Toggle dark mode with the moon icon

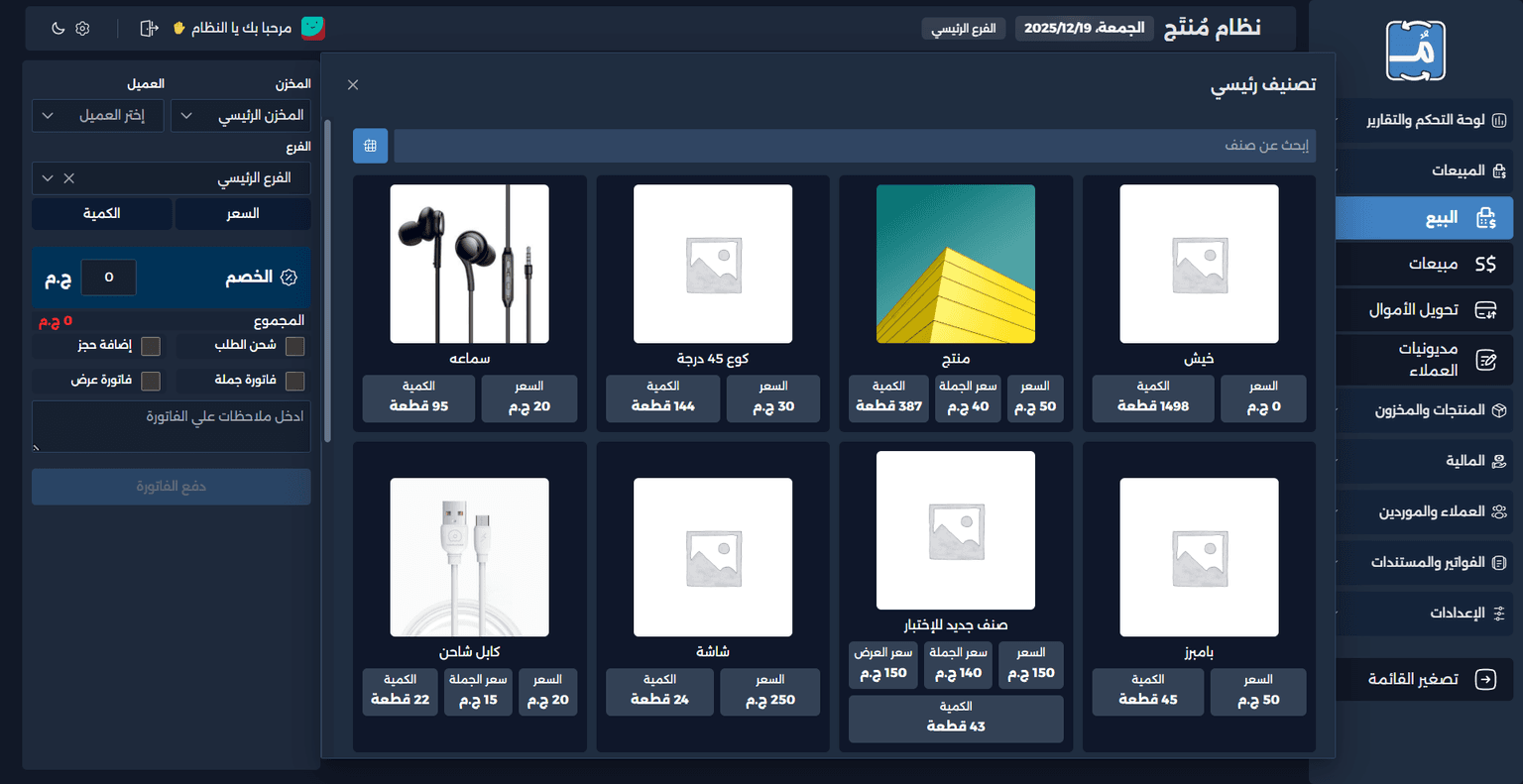pos(58,29)
